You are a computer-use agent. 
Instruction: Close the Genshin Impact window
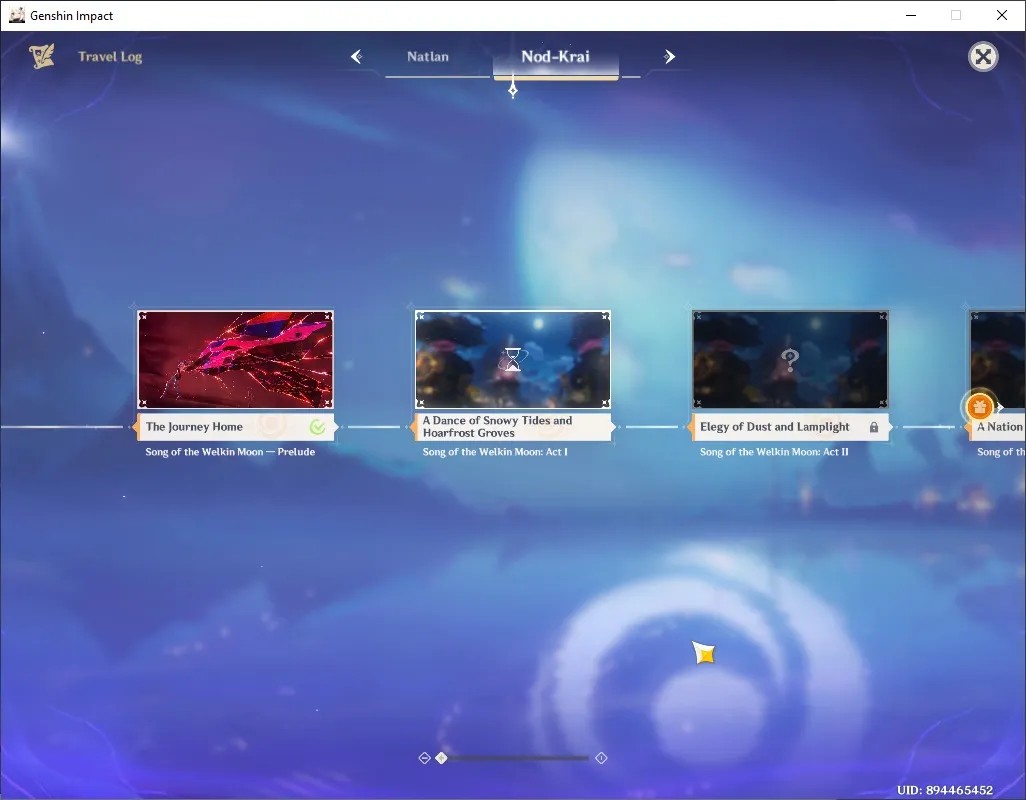click(x=1001, y=15)
